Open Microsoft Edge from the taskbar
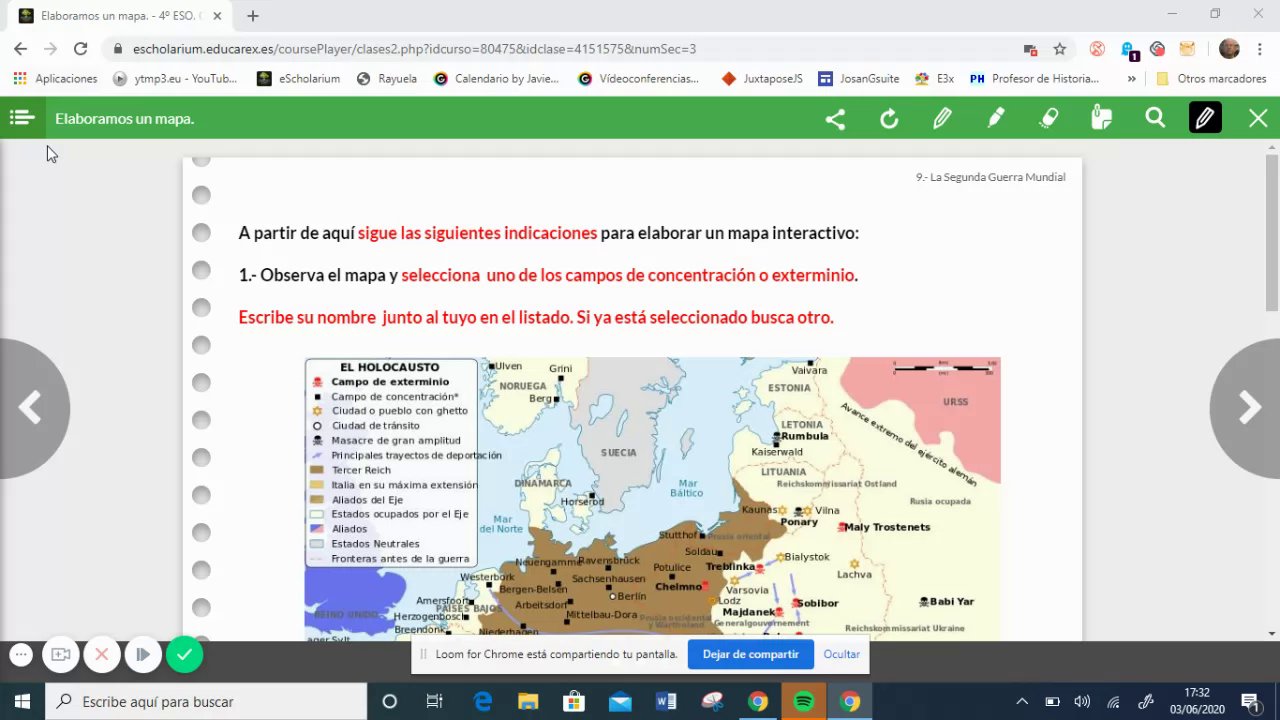This screenshot has width=1280, height=720. [x=483, y=701]
